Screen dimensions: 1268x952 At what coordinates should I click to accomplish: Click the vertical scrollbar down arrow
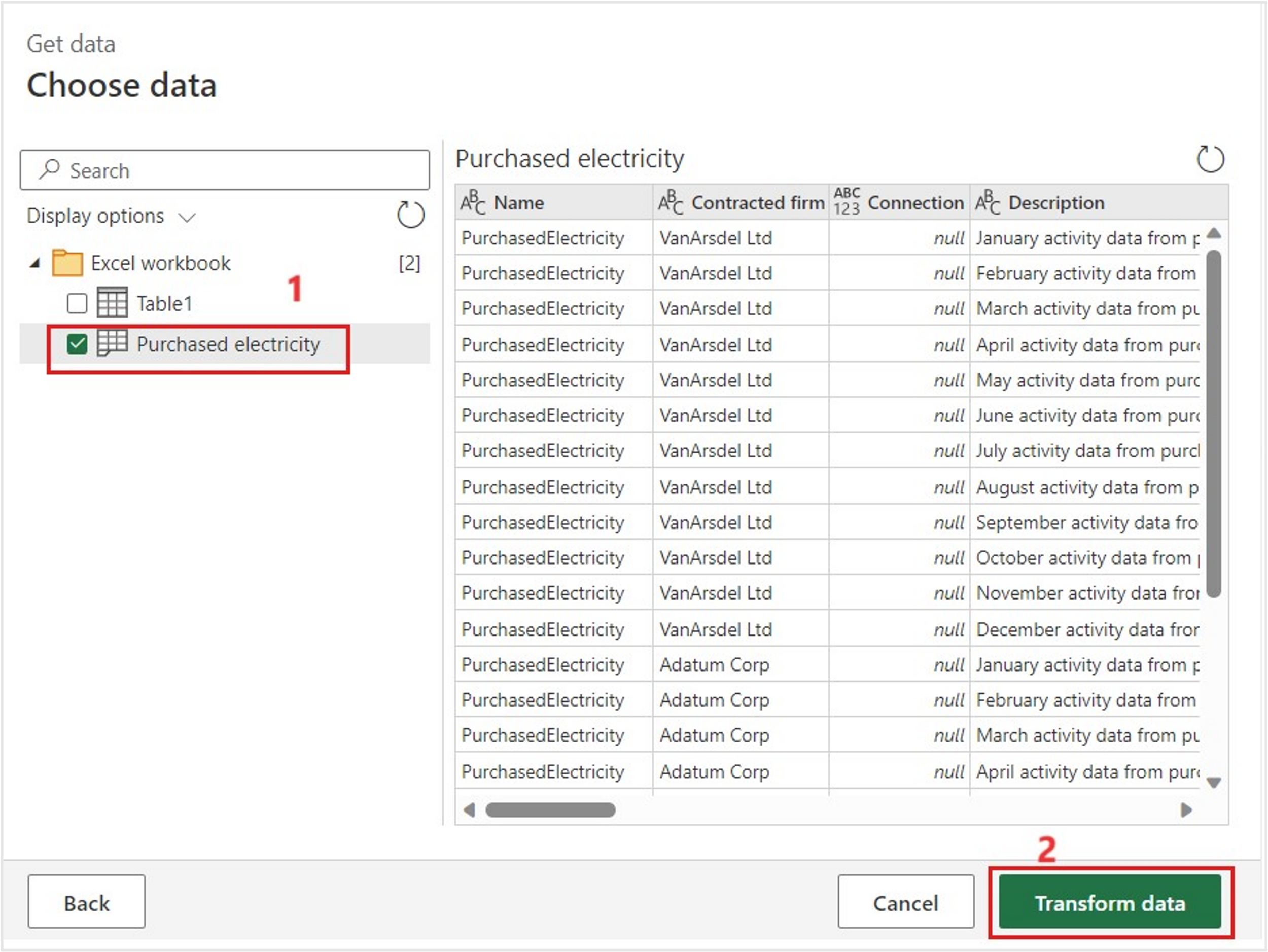click(1213, 783)
